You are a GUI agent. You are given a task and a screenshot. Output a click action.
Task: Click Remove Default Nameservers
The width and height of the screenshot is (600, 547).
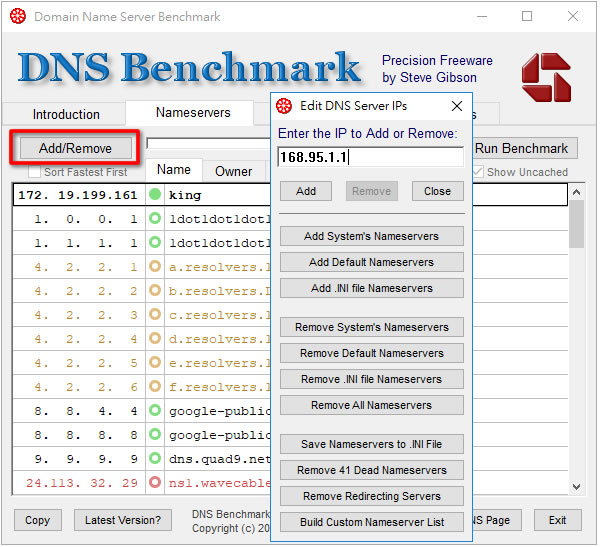[x=372, y=353]
